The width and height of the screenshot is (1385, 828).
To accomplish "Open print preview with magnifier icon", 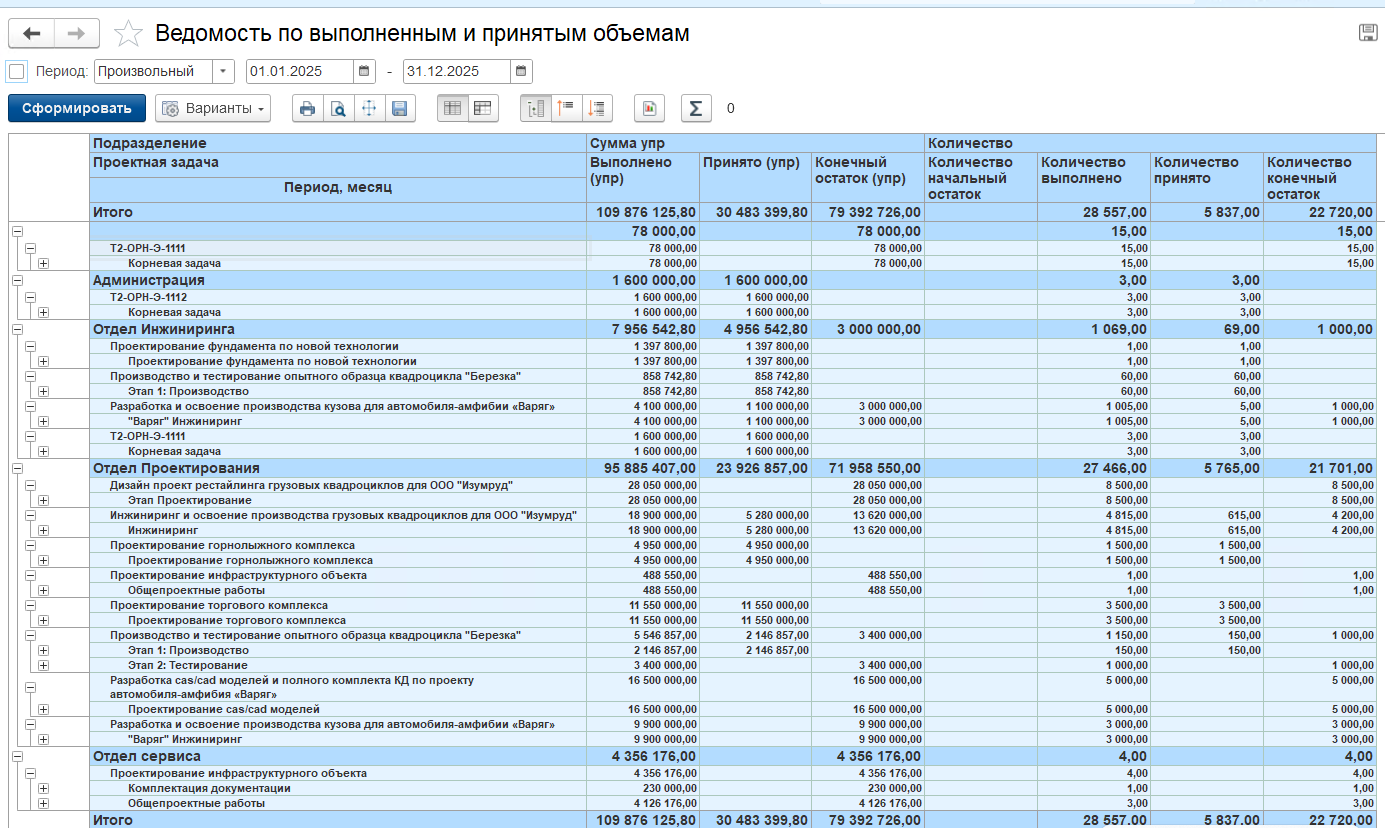I will (339, 108).
